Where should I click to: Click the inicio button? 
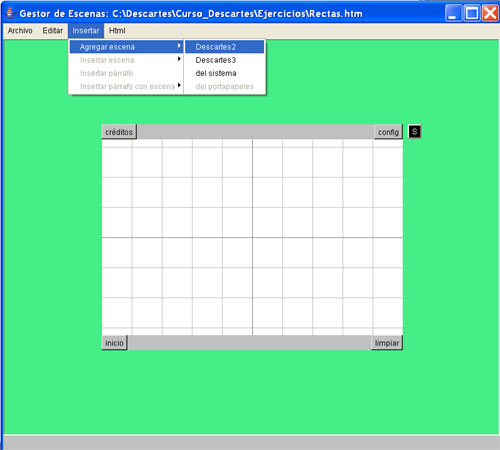(x=114, y=343)
